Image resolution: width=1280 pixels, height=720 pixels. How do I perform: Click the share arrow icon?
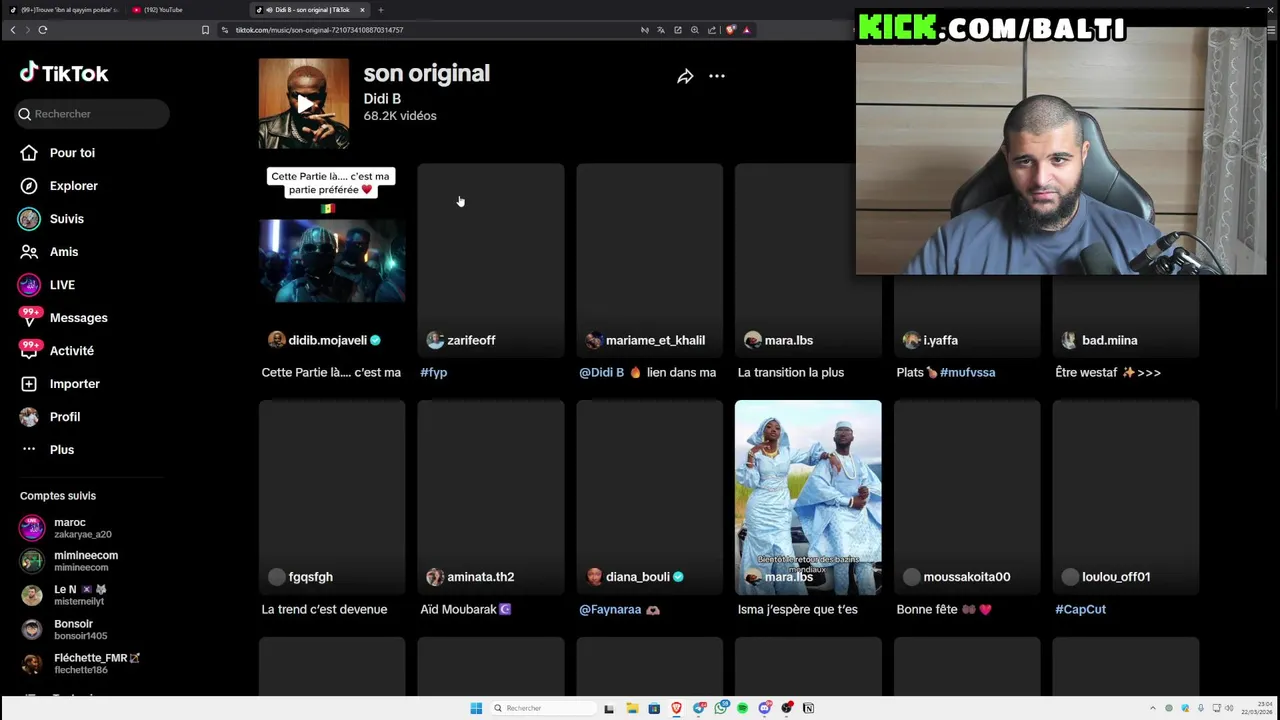[685, 76]
